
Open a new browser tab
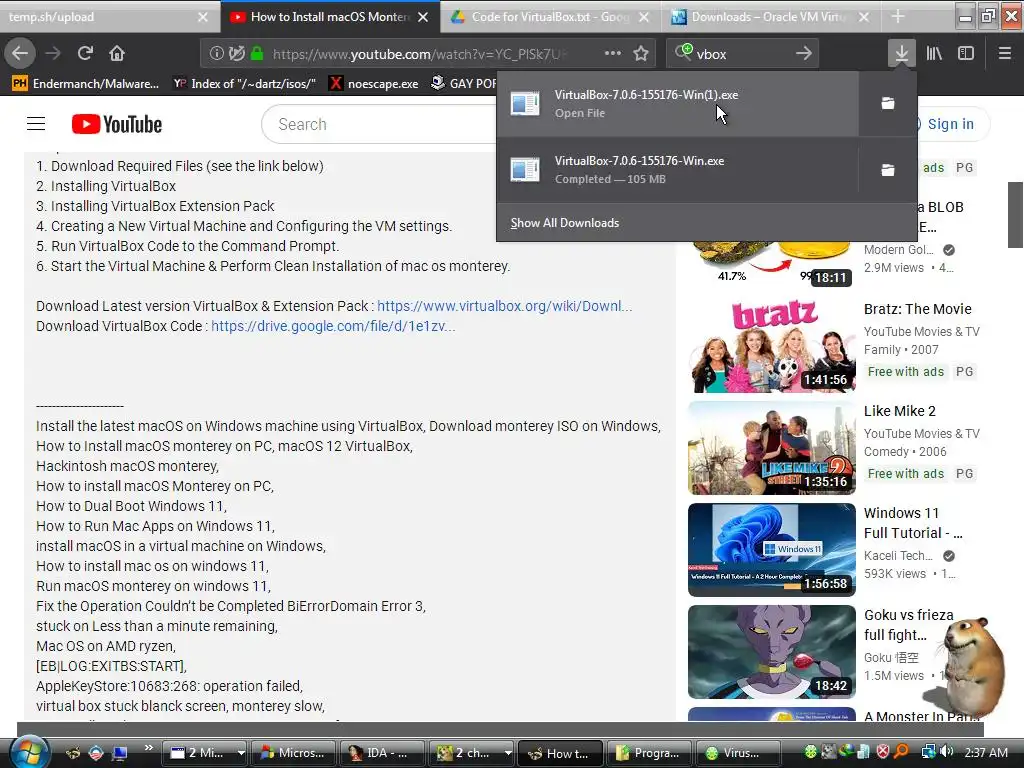click(x=898, y=17)
